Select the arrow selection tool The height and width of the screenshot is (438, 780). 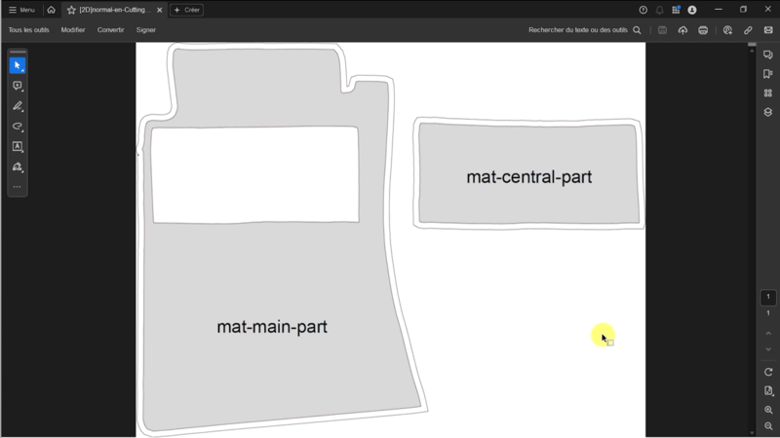[x=17, y=66]
